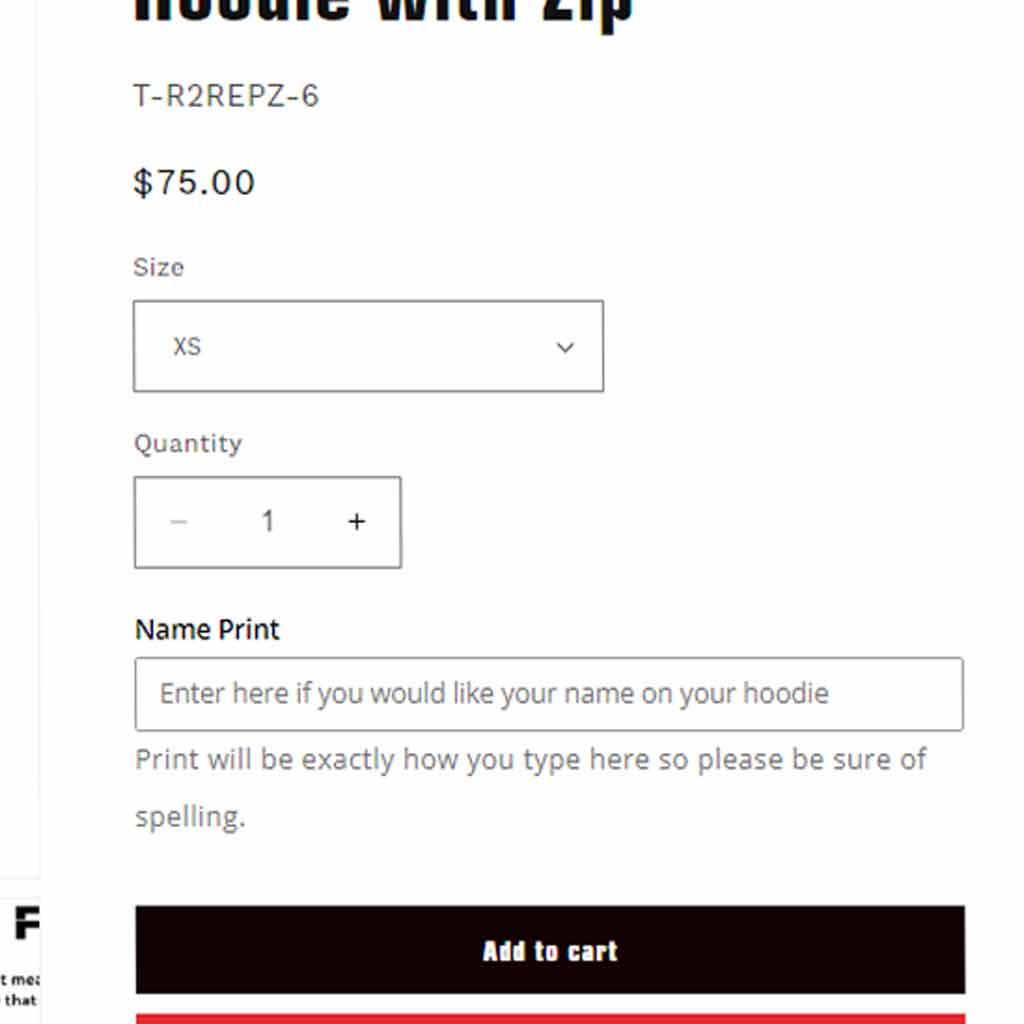Click the red button below Add to cart

pyautogui.click(x=550, y=1018)
